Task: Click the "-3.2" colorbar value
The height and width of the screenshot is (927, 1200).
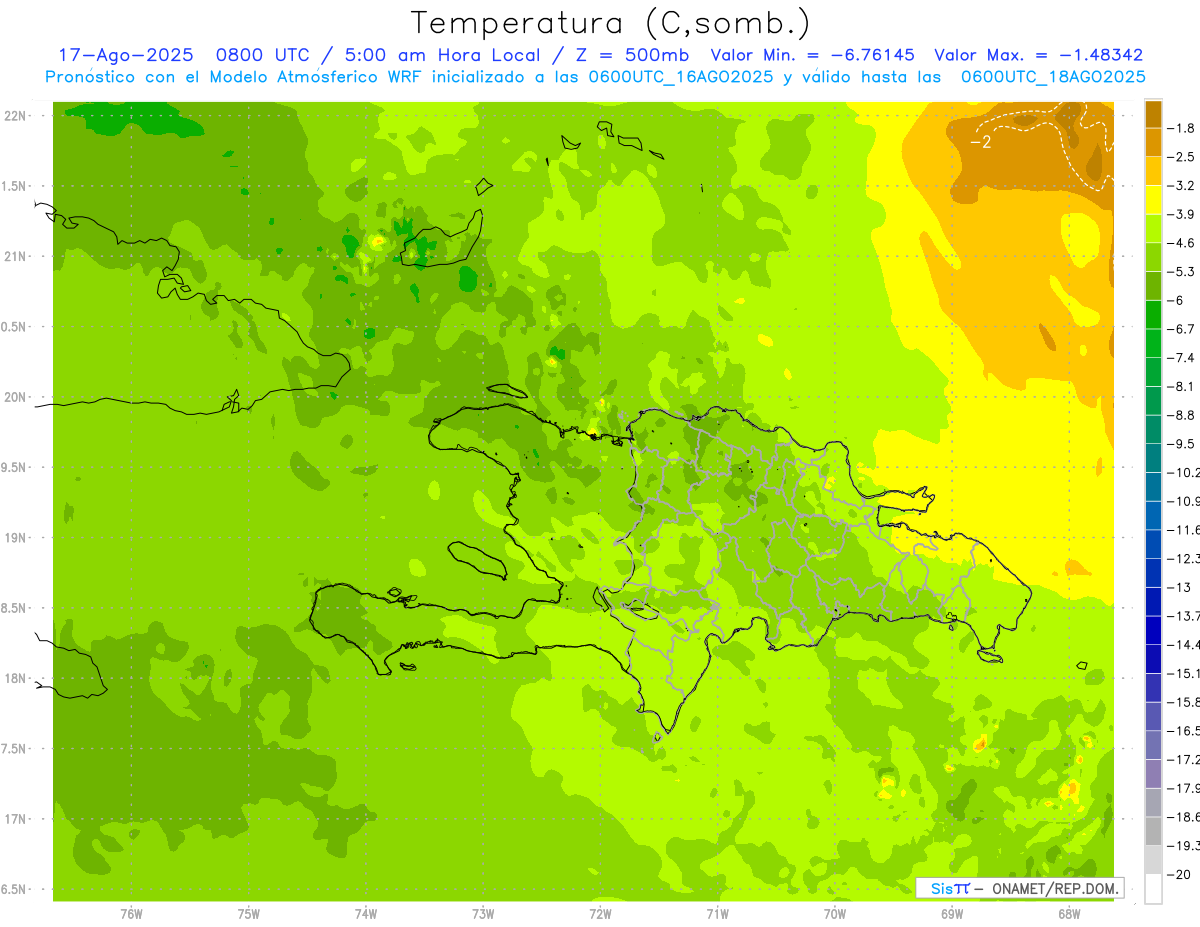Action: pos(1180,186)
